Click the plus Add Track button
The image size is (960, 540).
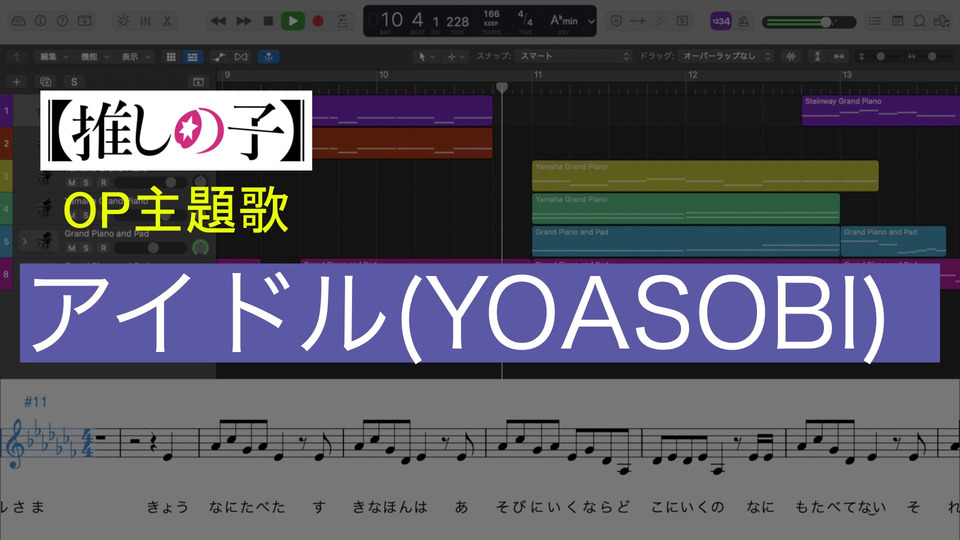point(17,81)
